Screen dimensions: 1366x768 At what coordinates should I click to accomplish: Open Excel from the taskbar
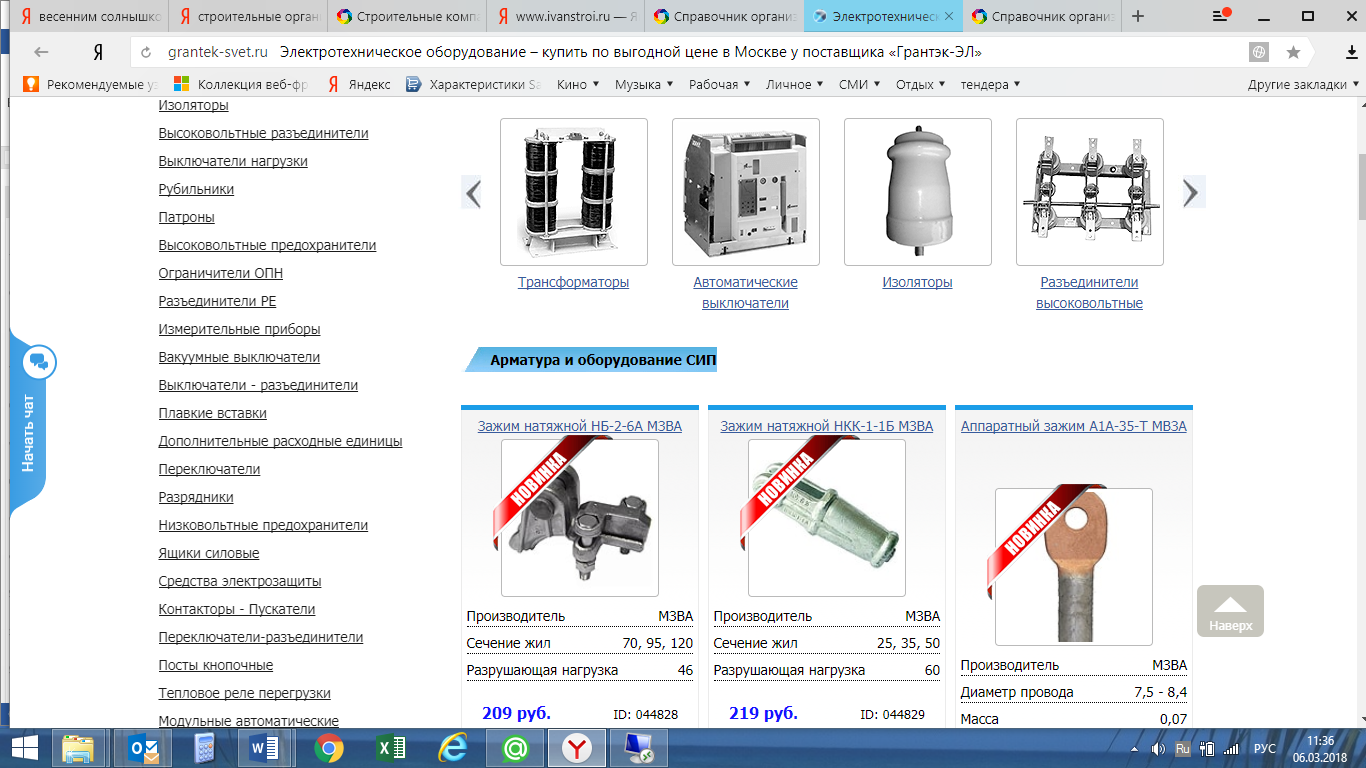tap(390, 747)
